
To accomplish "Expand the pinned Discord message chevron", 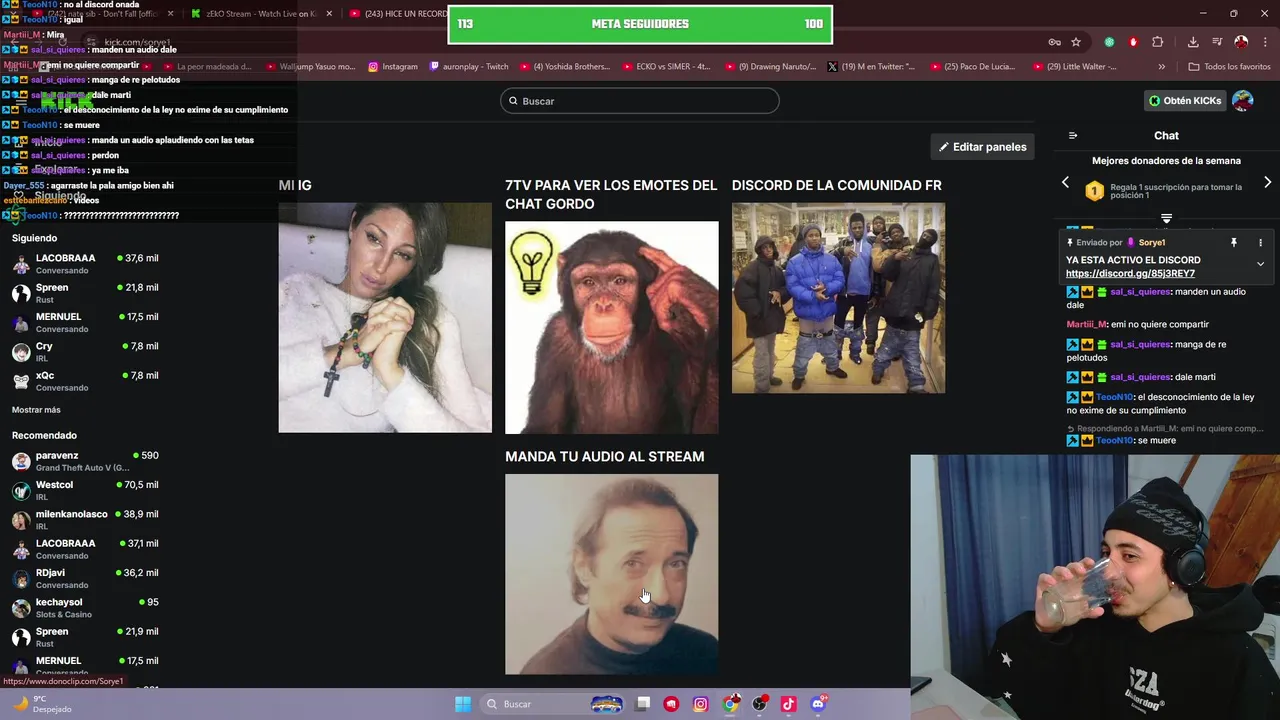I will point(1260,264).
